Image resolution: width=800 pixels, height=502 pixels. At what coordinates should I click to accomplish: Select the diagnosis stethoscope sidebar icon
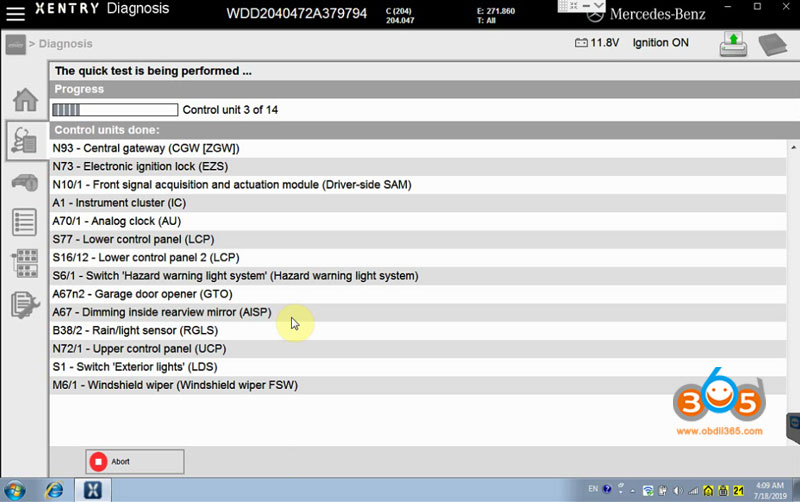coord(24,140)
